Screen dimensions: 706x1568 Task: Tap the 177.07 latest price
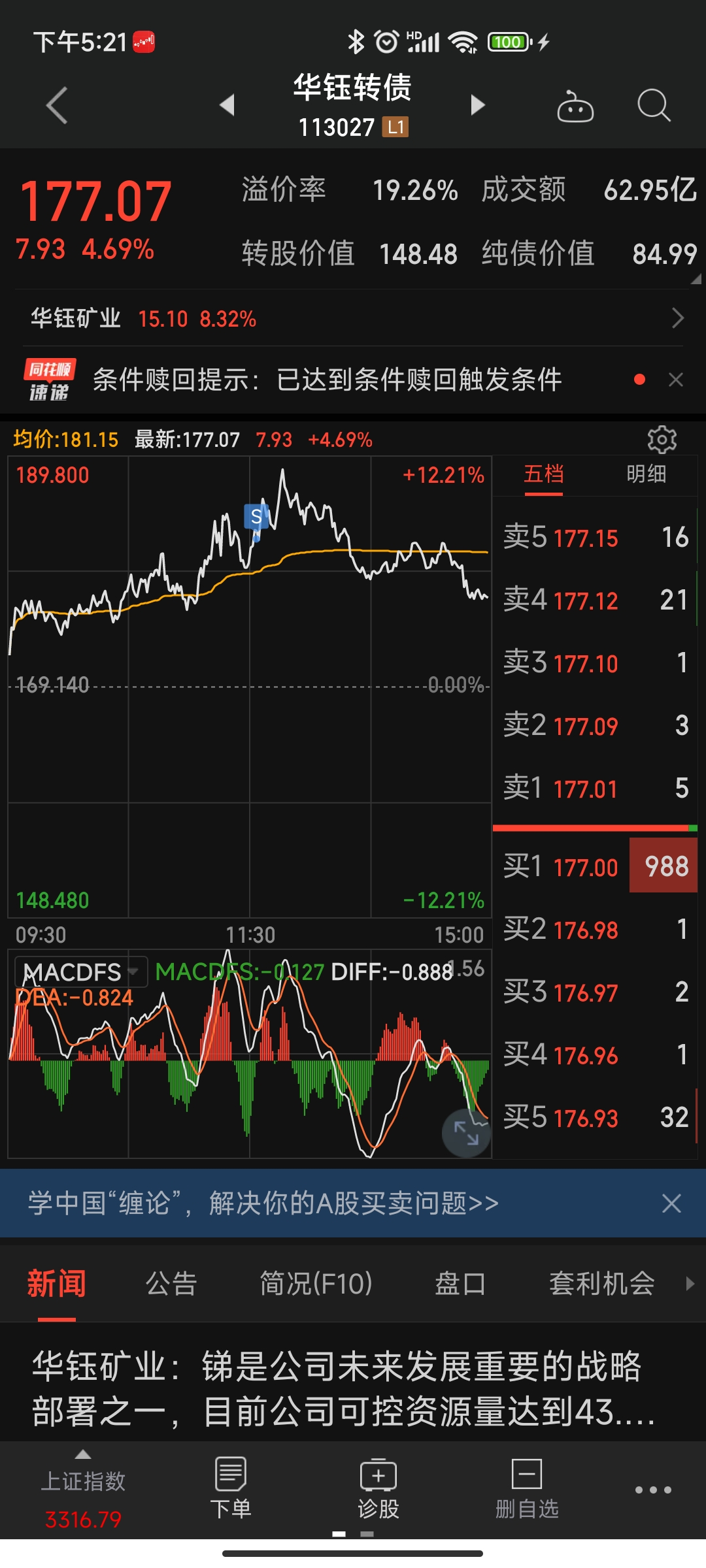[96, 202]
